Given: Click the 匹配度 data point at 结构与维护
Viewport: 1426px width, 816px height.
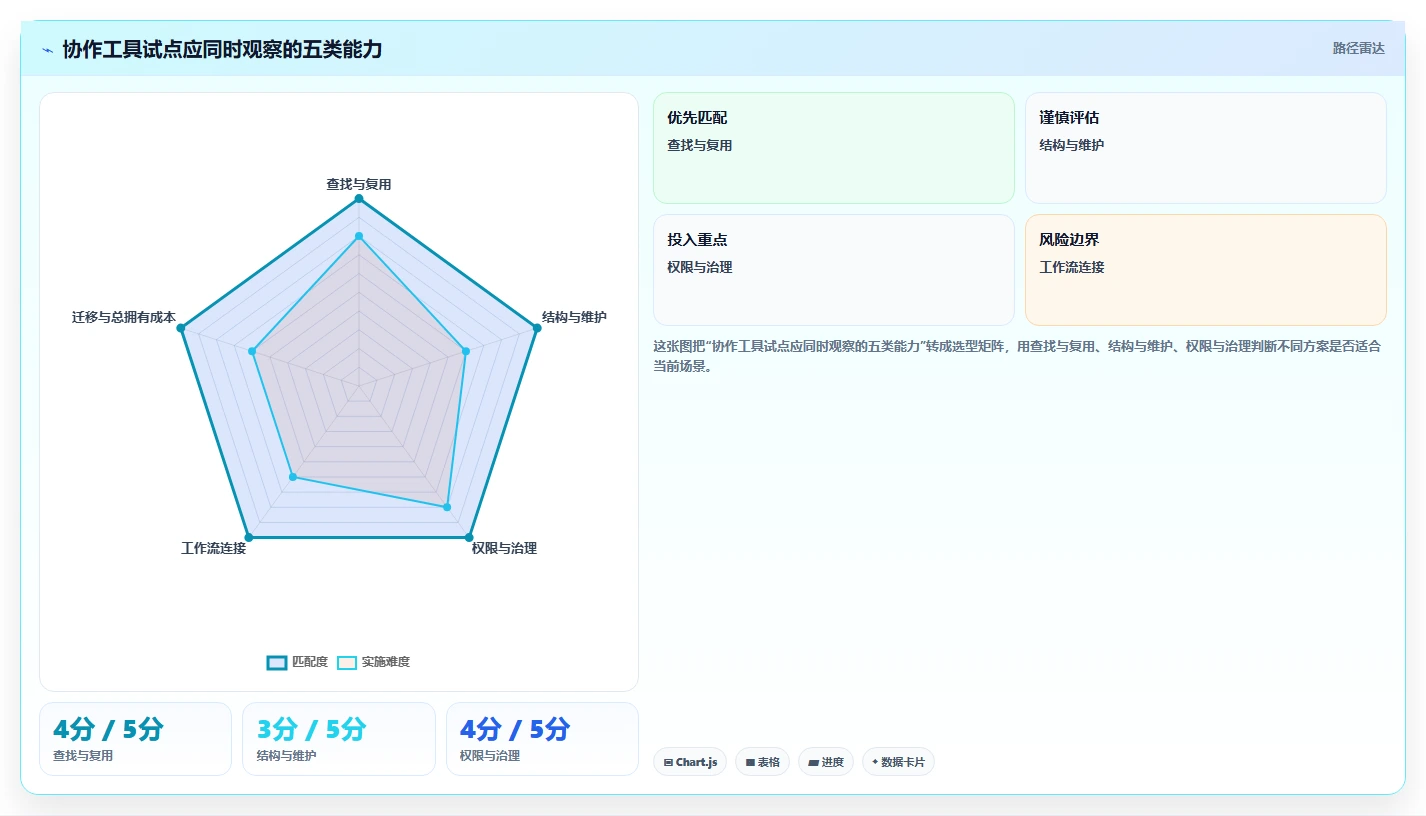Looking at the screenshot, I should tap(537, 328).
